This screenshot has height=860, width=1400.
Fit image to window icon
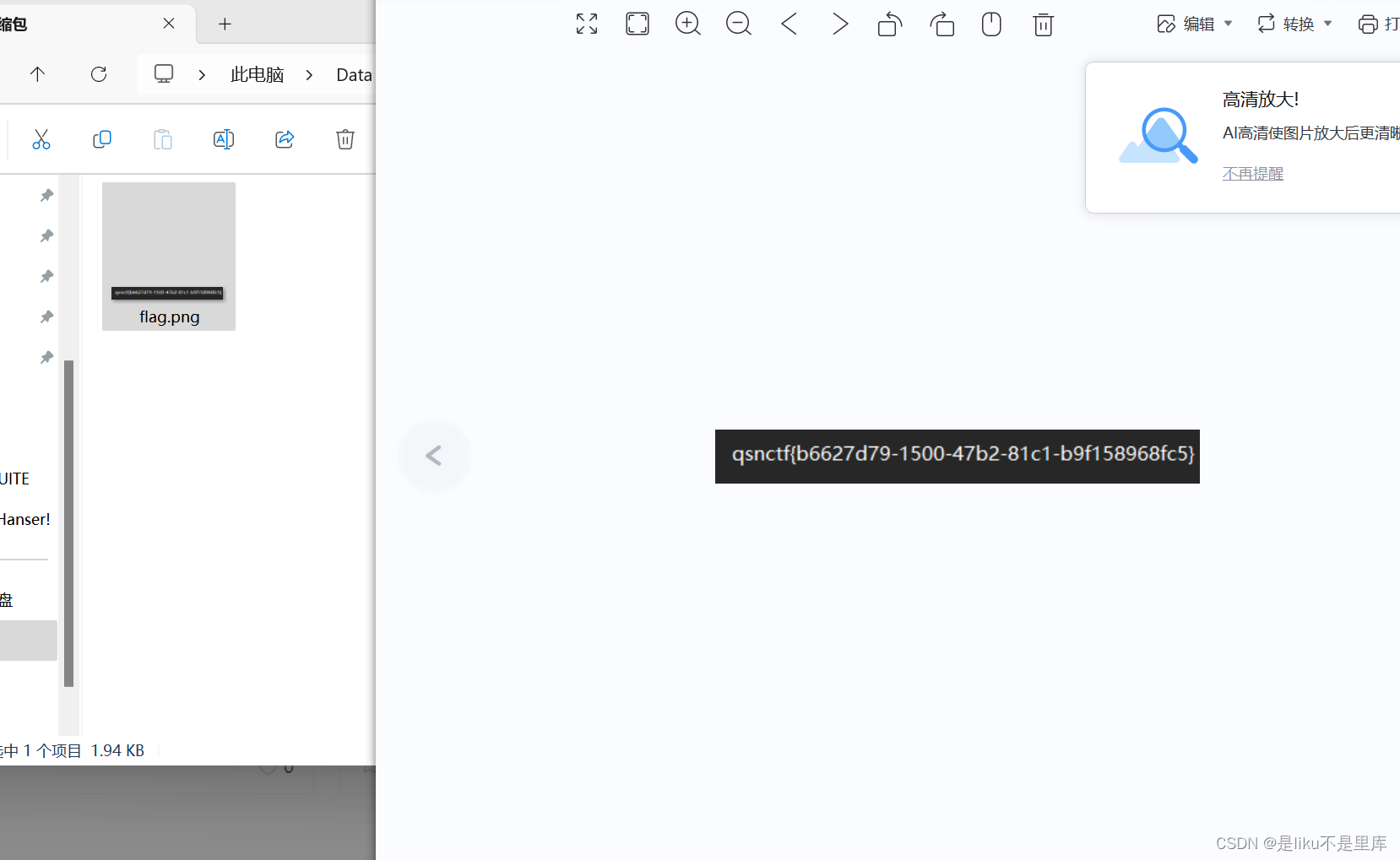click(x=638, y=24)
